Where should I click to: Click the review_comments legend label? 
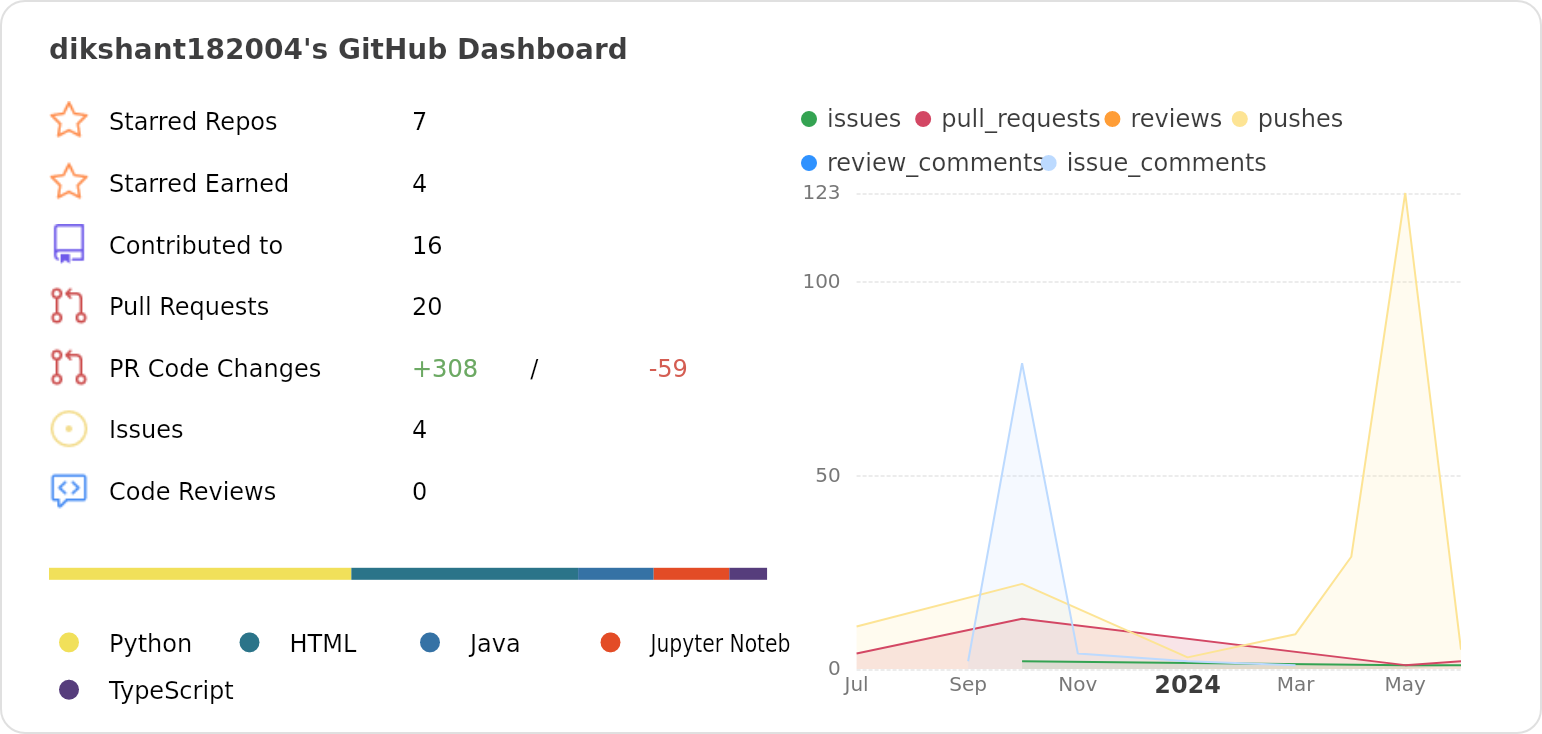(935, 163)
